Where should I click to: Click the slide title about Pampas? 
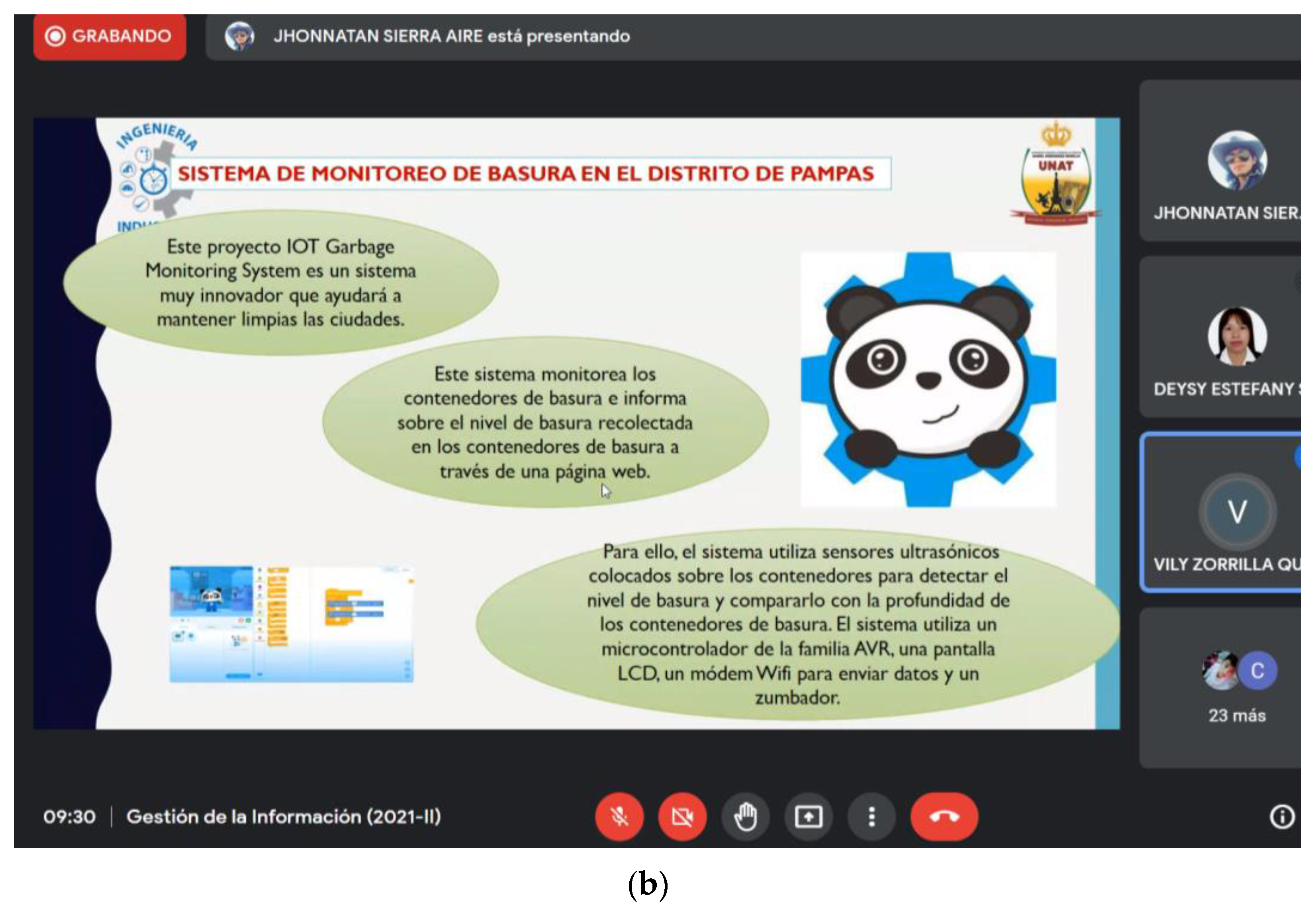(526, 173)
